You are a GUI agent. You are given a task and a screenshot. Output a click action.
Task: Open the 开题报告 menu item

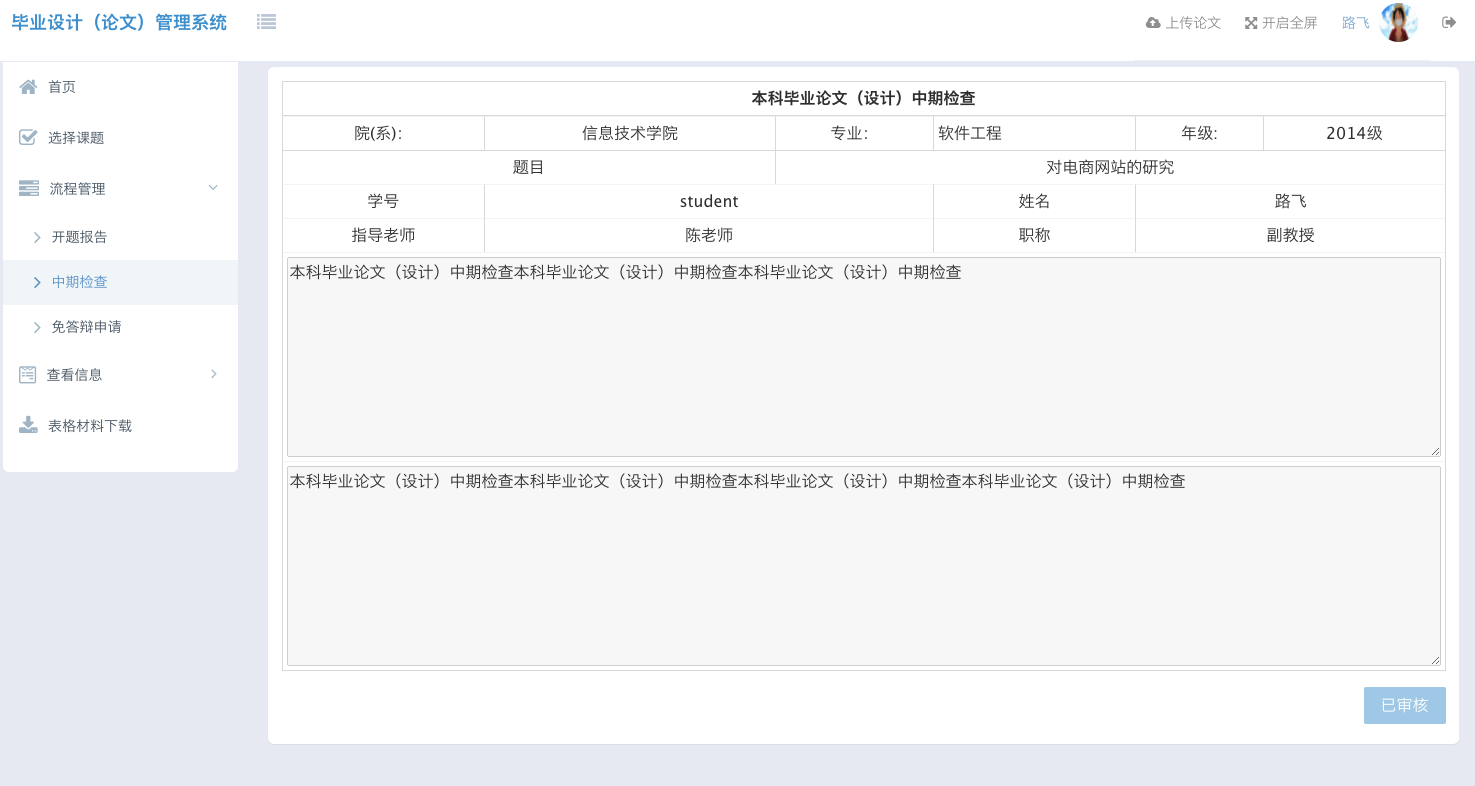click(x=80, y=237)
